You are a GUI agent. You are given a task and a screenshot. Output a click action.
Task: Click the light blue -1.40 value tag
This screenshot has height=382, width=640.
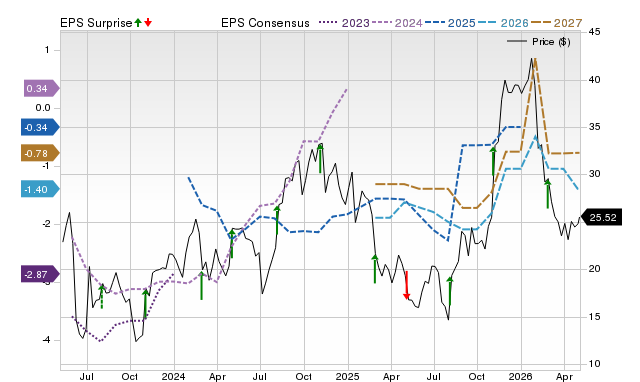pyautogui.click(x=40, y=189)
